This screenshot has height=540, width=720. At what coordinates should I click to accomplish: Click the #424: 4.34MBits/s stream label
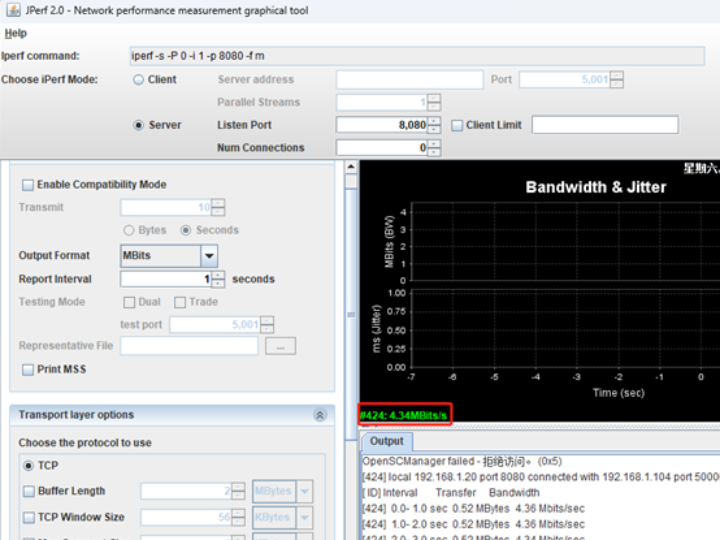[404, 416]
